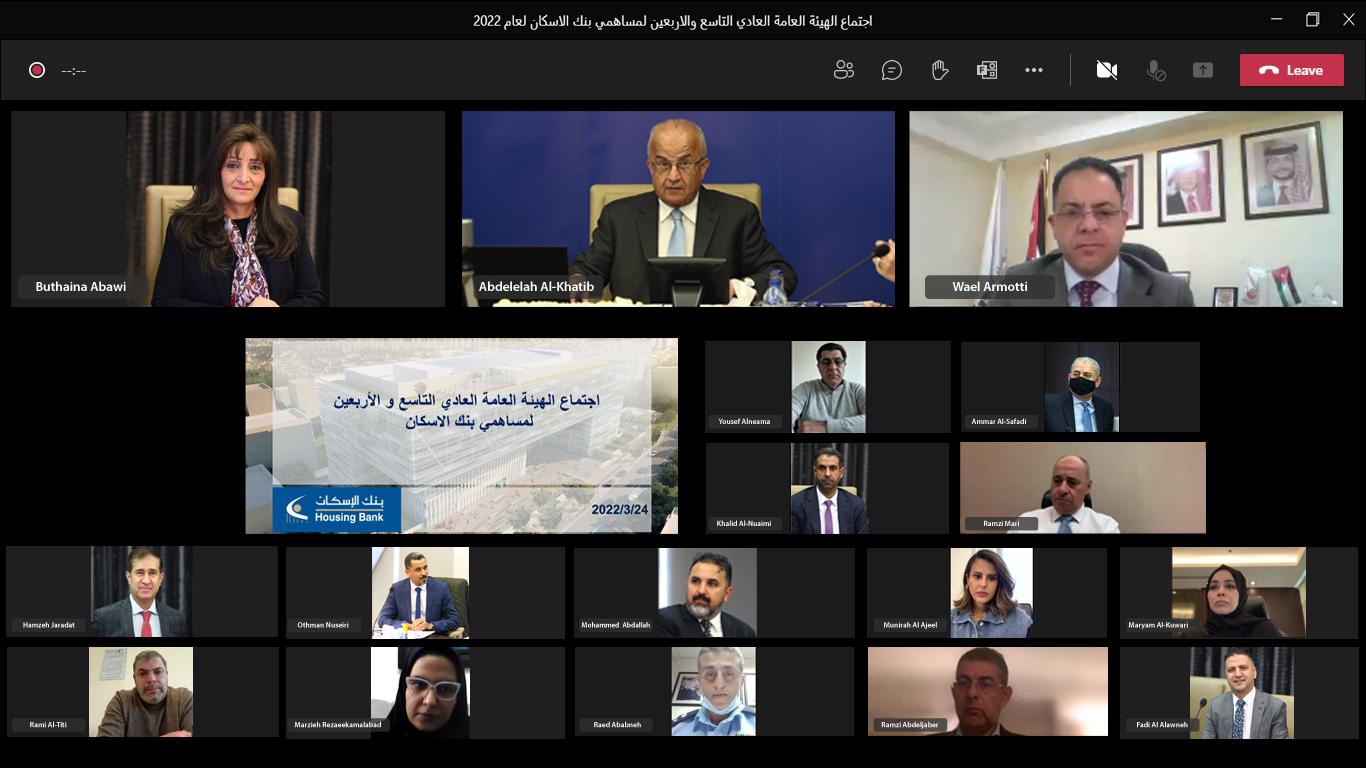The width and height of the screenshot is (1366, 768).
Task: Start sharing your screen
Action: coord(1202,70)
